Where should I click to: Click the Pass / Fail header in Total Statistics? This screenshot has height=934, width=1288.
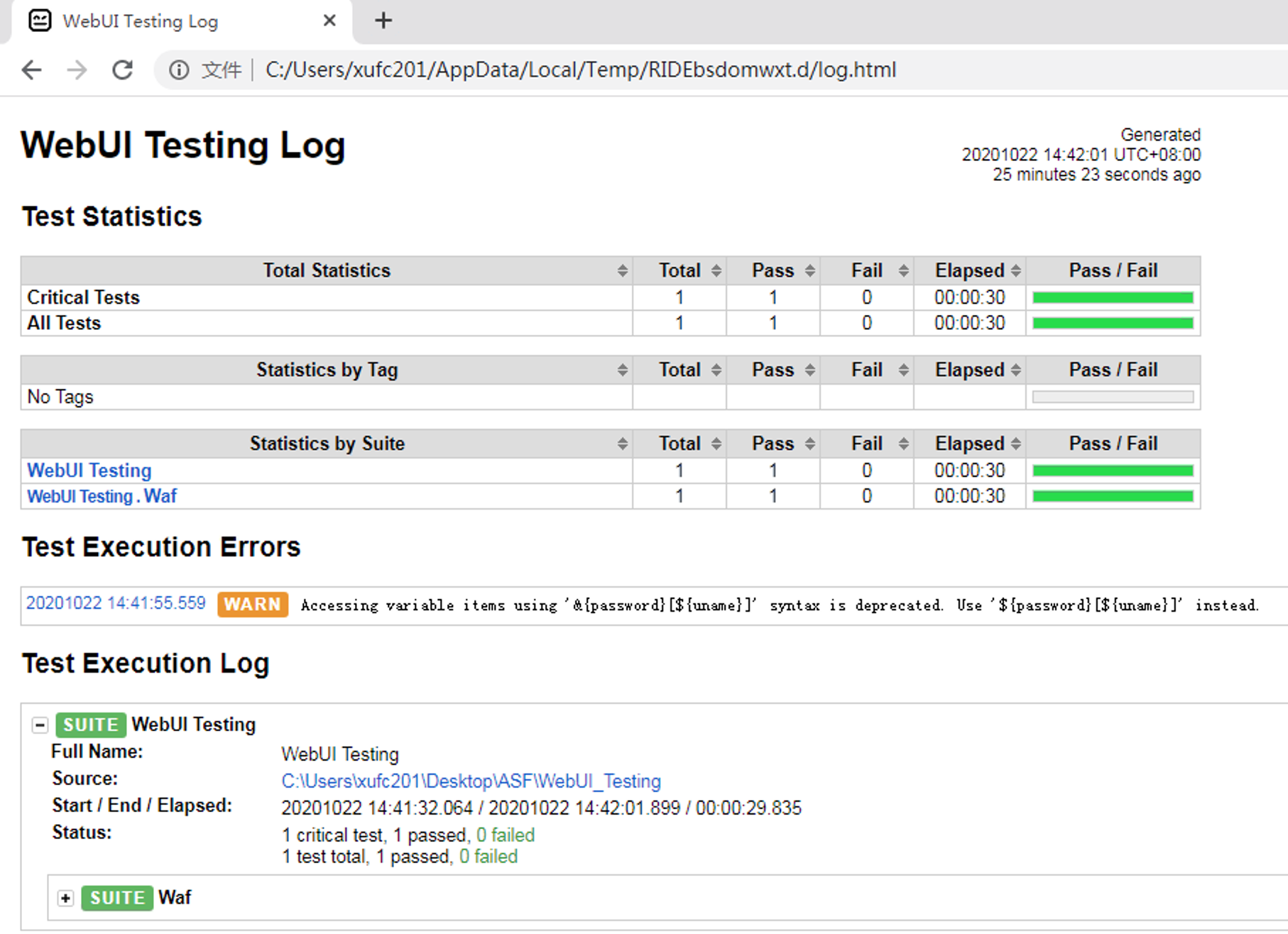click(x=1113, y=270)
